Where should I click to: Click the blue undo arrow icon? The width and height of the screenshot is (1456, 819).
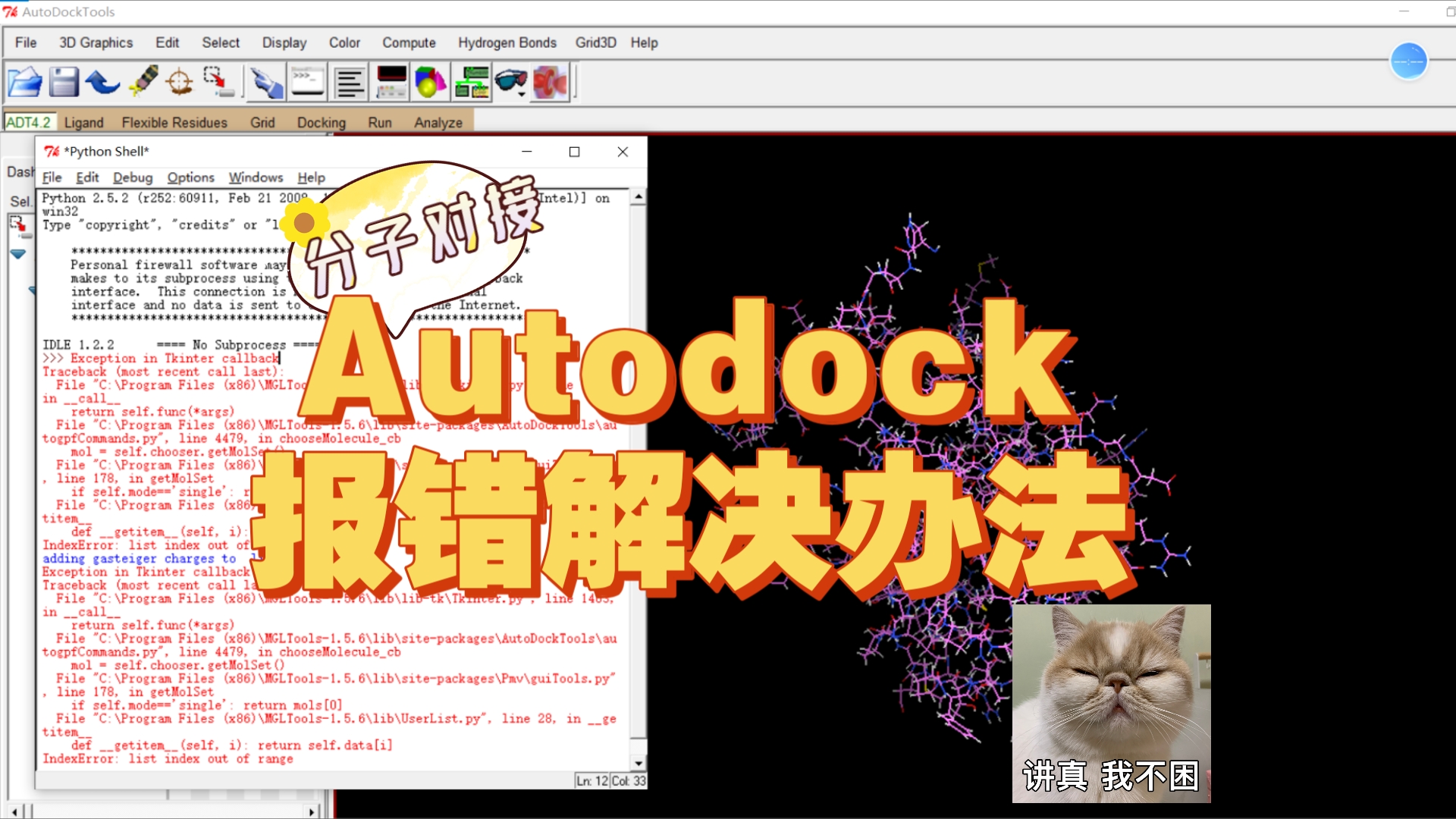(102, 82)
